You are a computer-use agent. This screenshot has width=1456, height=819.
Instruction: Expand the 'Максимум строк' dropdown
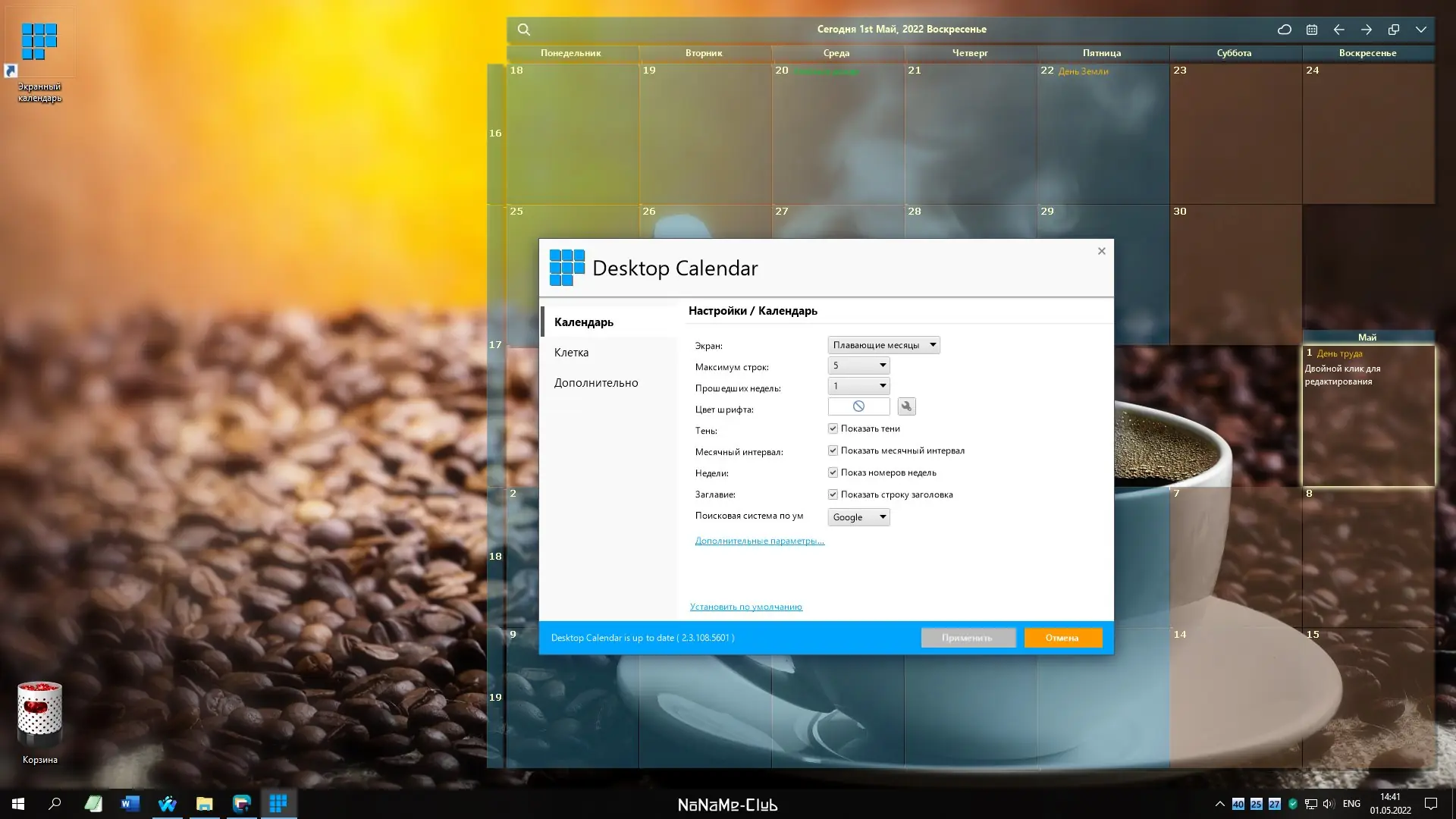(x=858, y=366)
